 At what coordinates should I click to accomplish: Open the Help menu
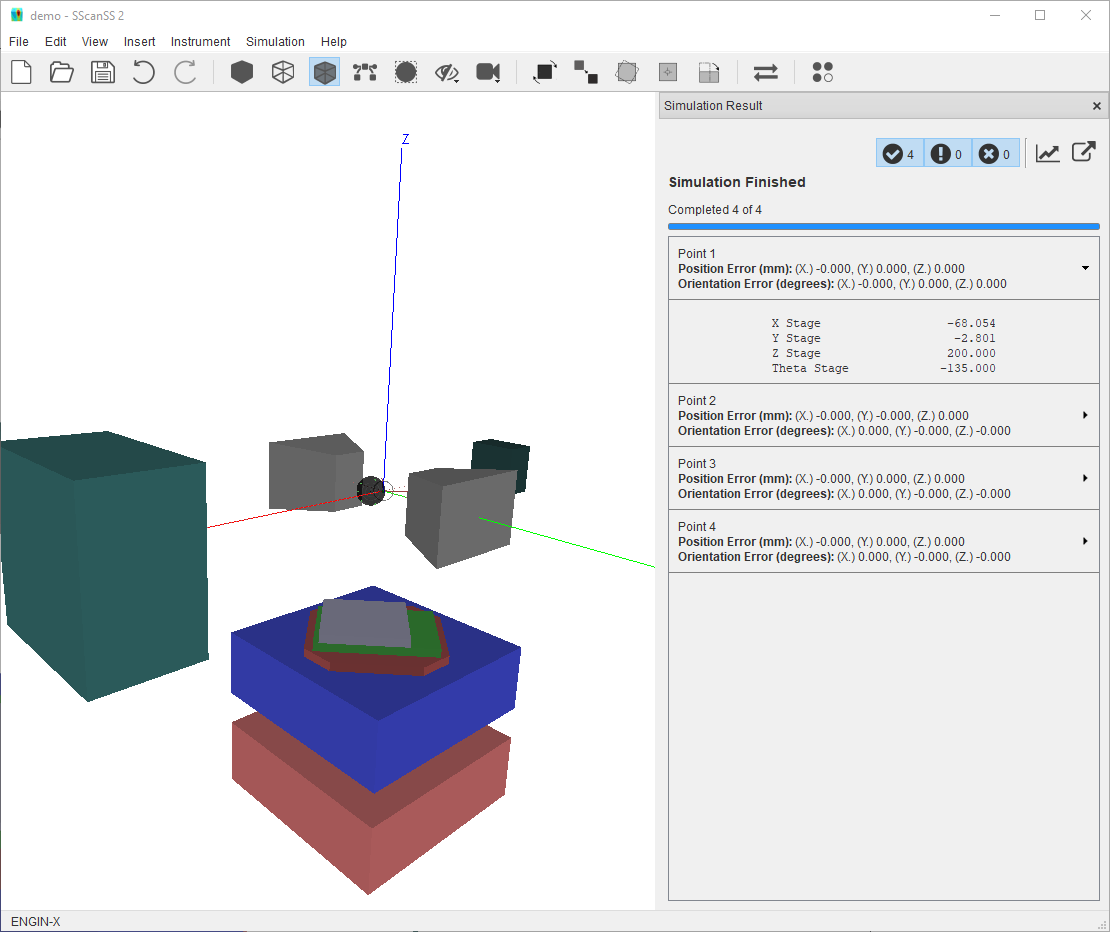click(x=333, y=42)
